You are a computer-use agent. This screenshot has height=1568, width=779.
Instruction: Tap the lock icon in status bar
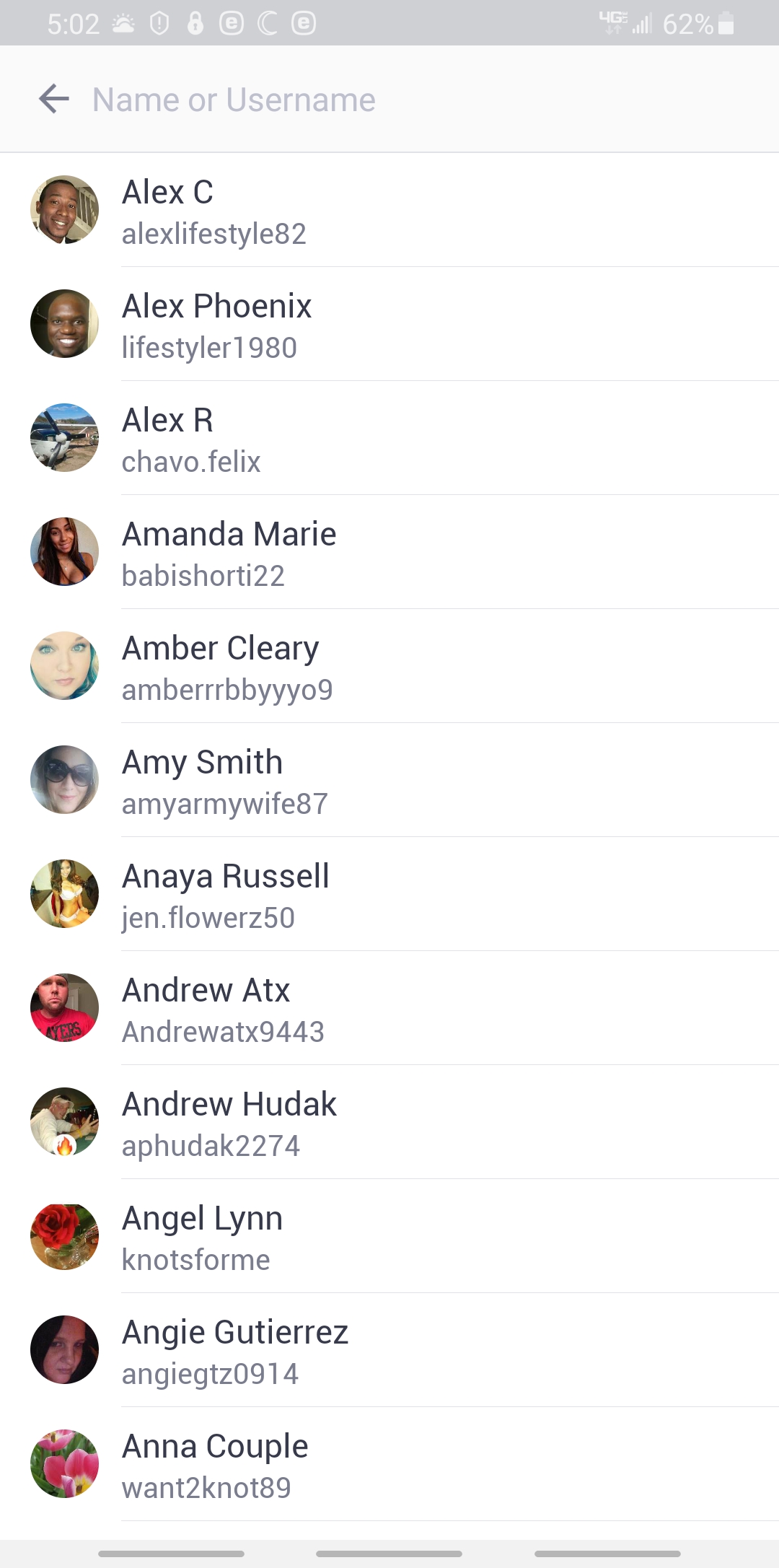[195, 23]
